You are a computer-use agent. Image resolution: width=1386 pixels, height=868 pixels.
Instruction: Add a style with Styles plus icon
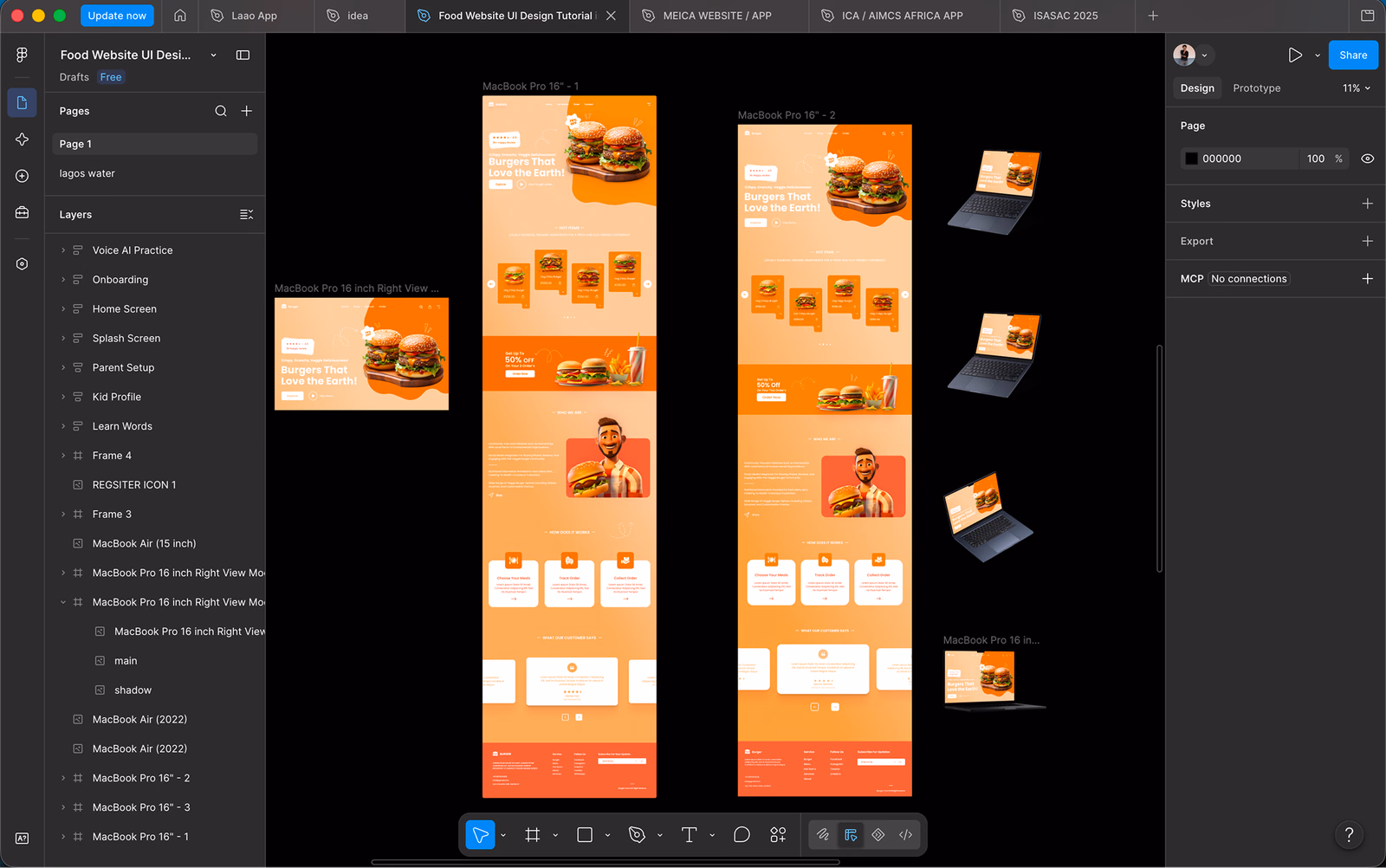[x=1368, y=204]
